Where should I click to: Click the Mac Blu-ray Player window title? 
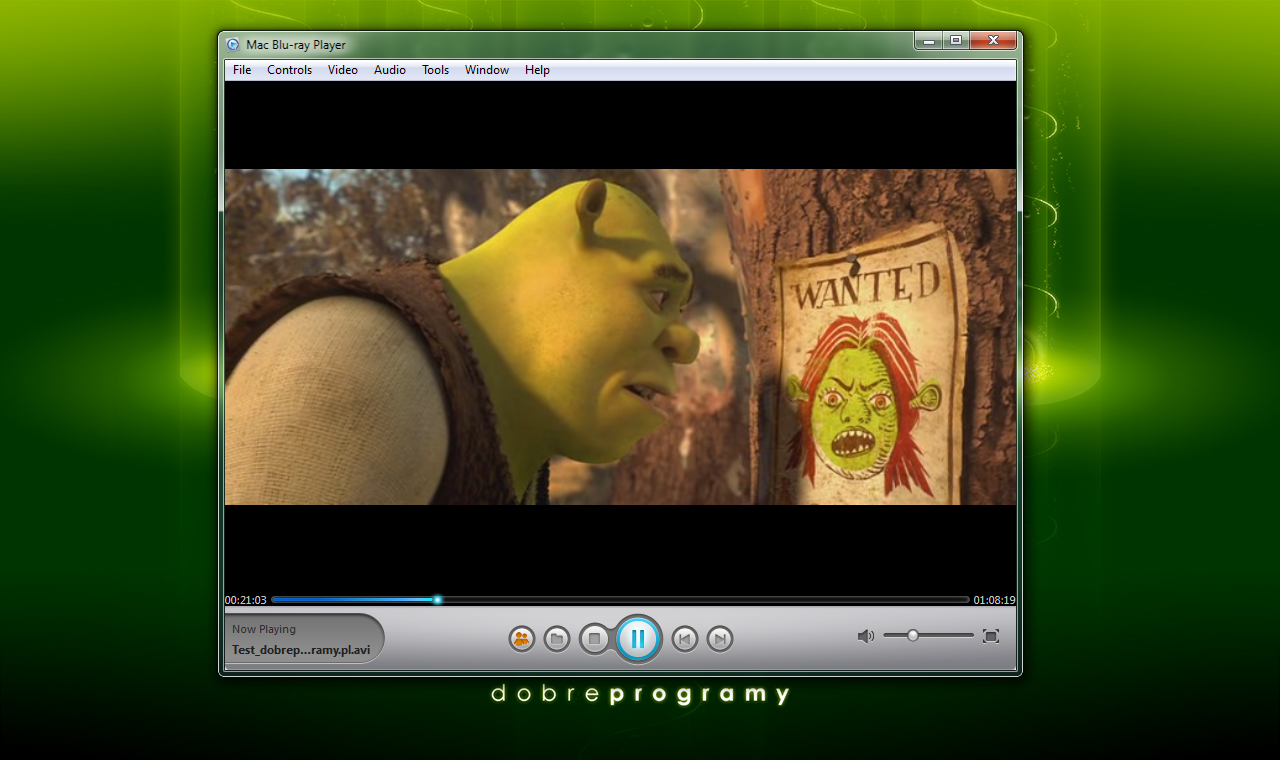(296, 45)
